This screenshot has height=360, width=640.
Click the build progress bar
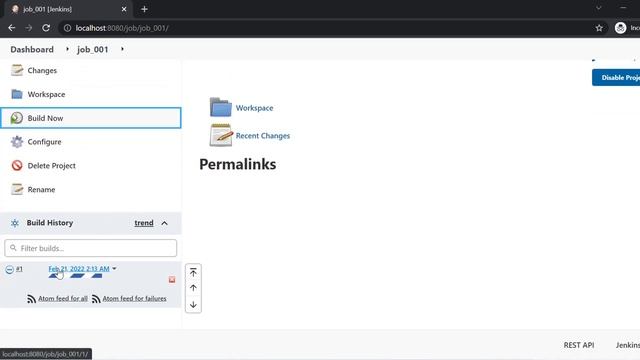(76, 276)
